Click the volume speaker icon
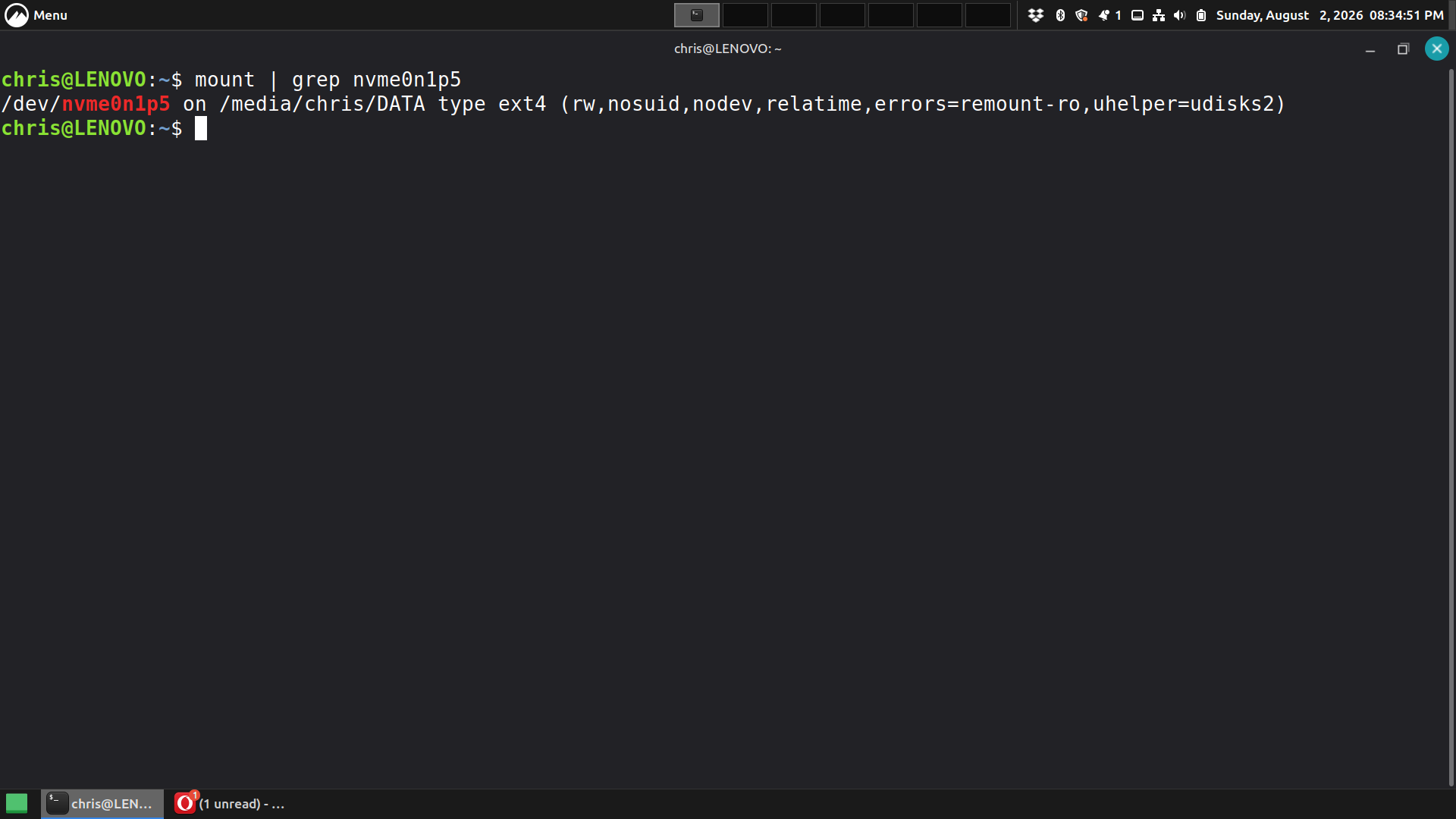 coord(1180,15)
